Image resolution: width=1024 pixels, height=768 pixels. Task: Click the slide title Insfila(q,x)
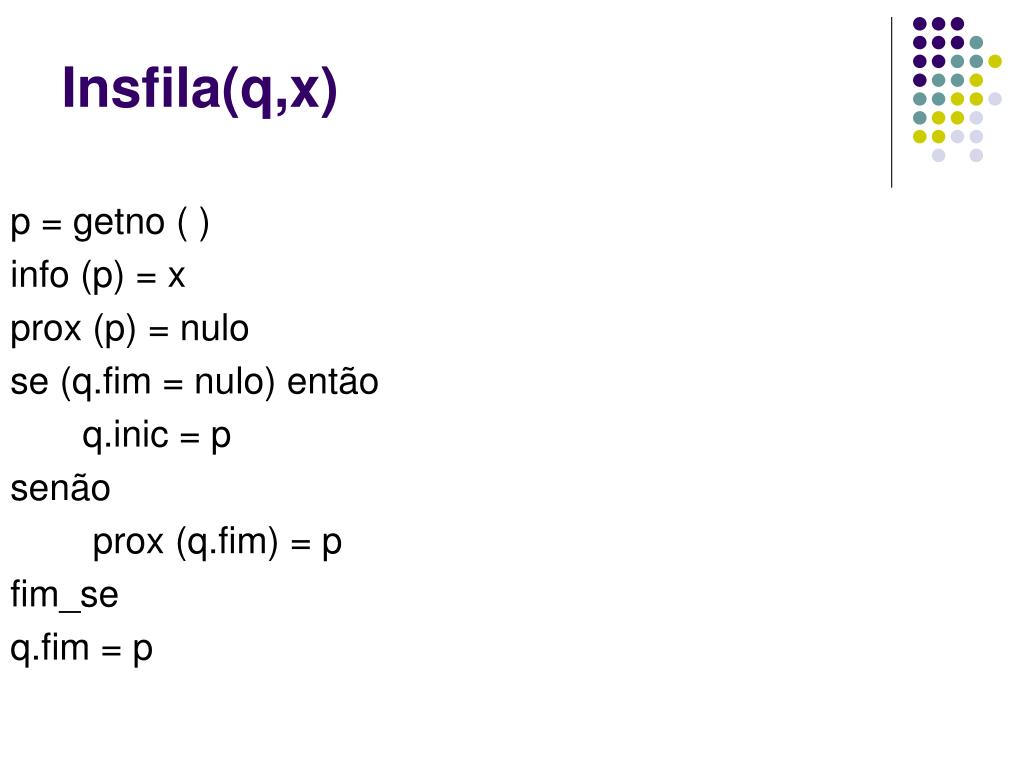pyautogui.click(x=200, y=90)
